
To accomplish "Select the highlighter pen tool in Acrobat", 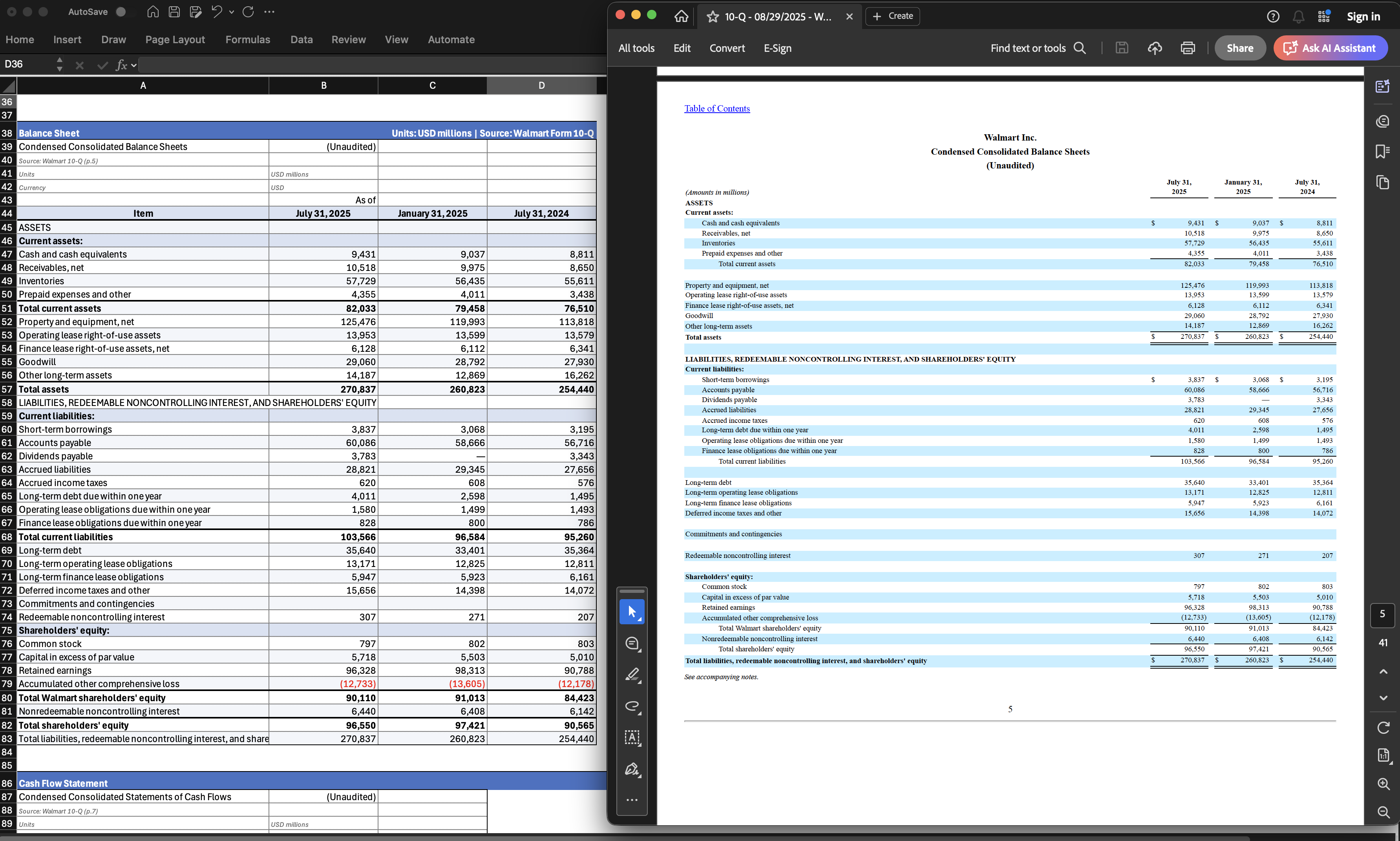I will (632, 675).
